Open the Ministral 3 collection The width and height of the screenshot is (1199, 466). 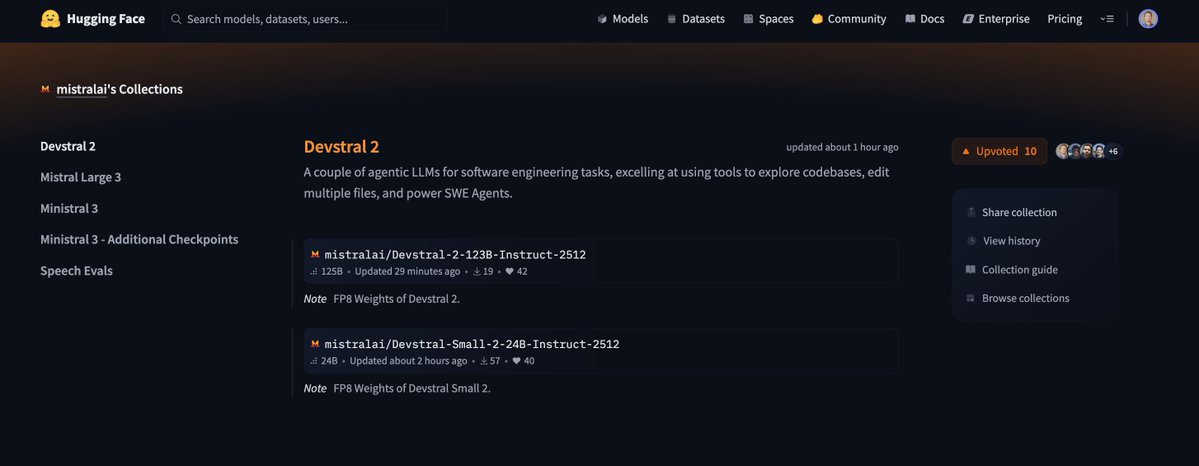point(69,208)
